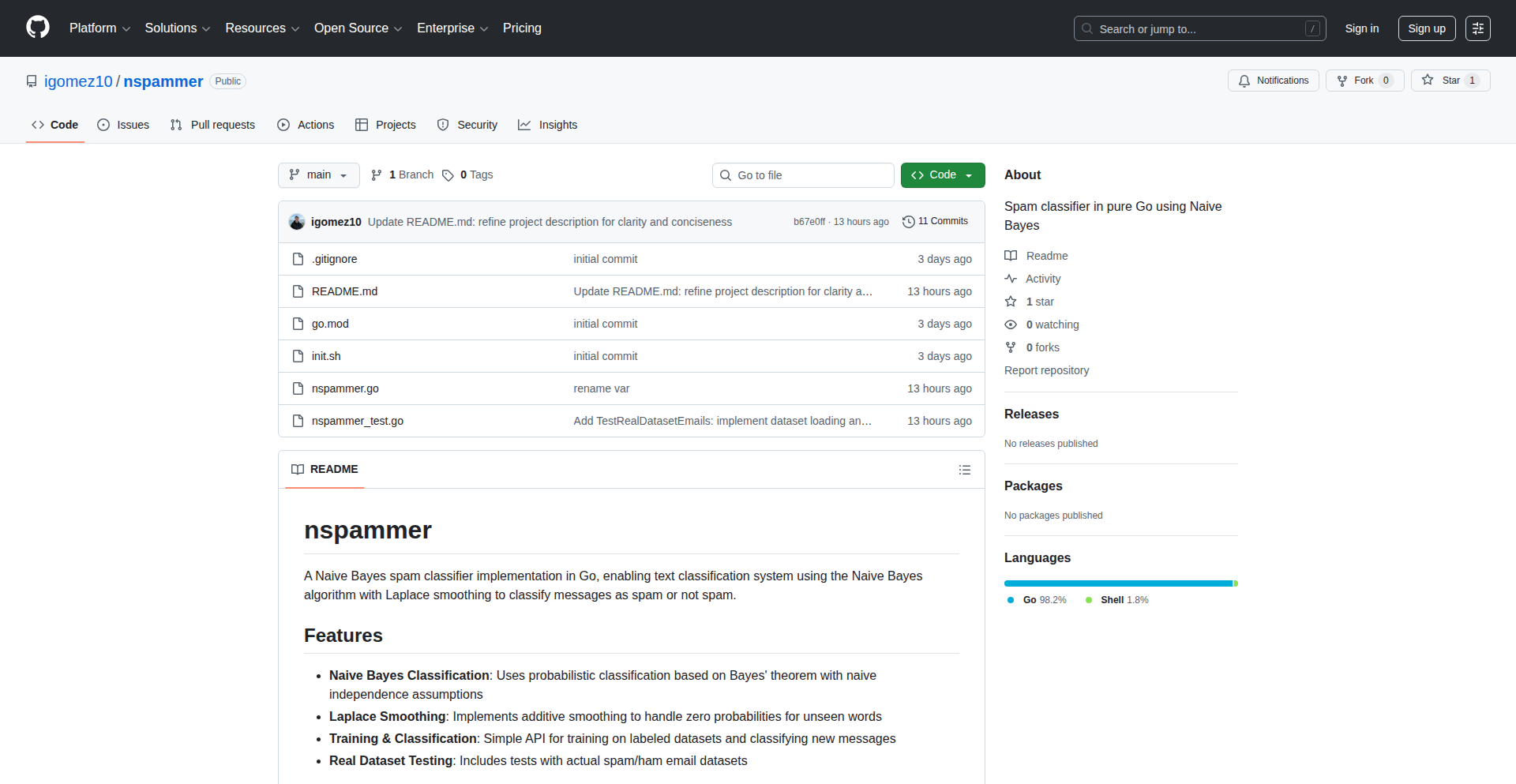Click the tags icon showing 0 Tags
The width and height of the screenshot is (1516, 784).
pyautogui.click(x=448, y=175)
